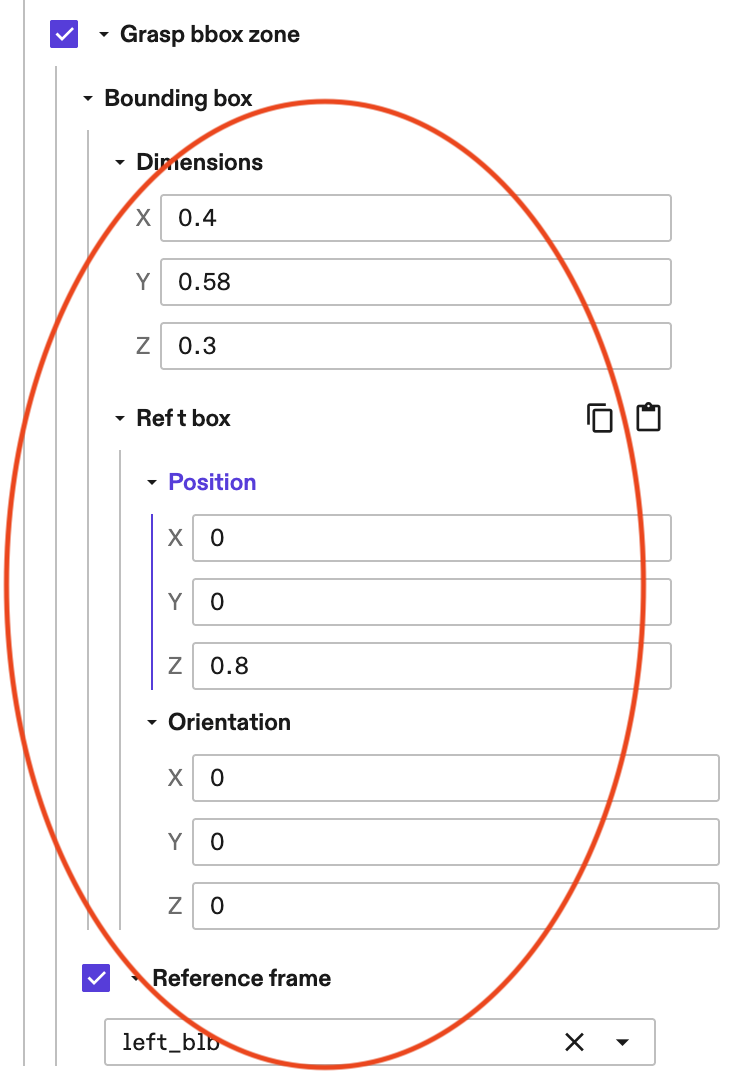Click the highlighted Position label
Viewport: 744px width, 1078px height.
tap(212, 482)
